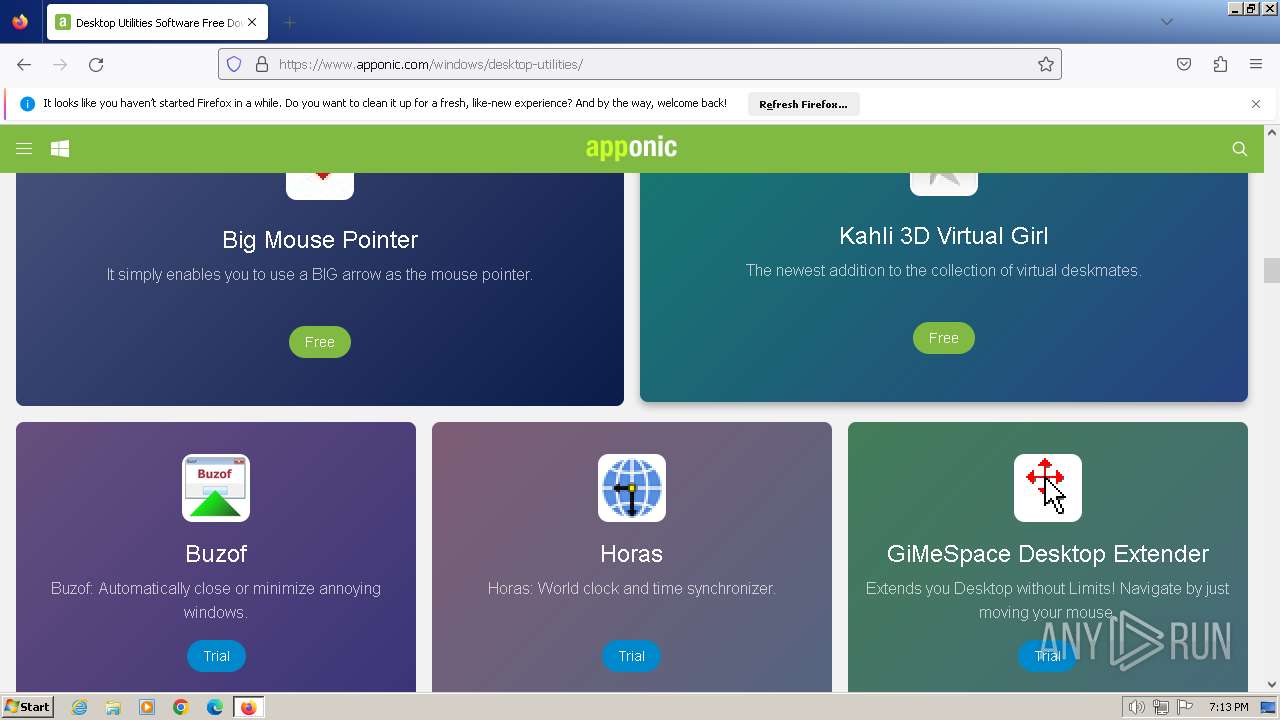Open the Big Mouse Pointer title link
The width and height of the screenshot is (1280, 720).
tap(320, 240)
